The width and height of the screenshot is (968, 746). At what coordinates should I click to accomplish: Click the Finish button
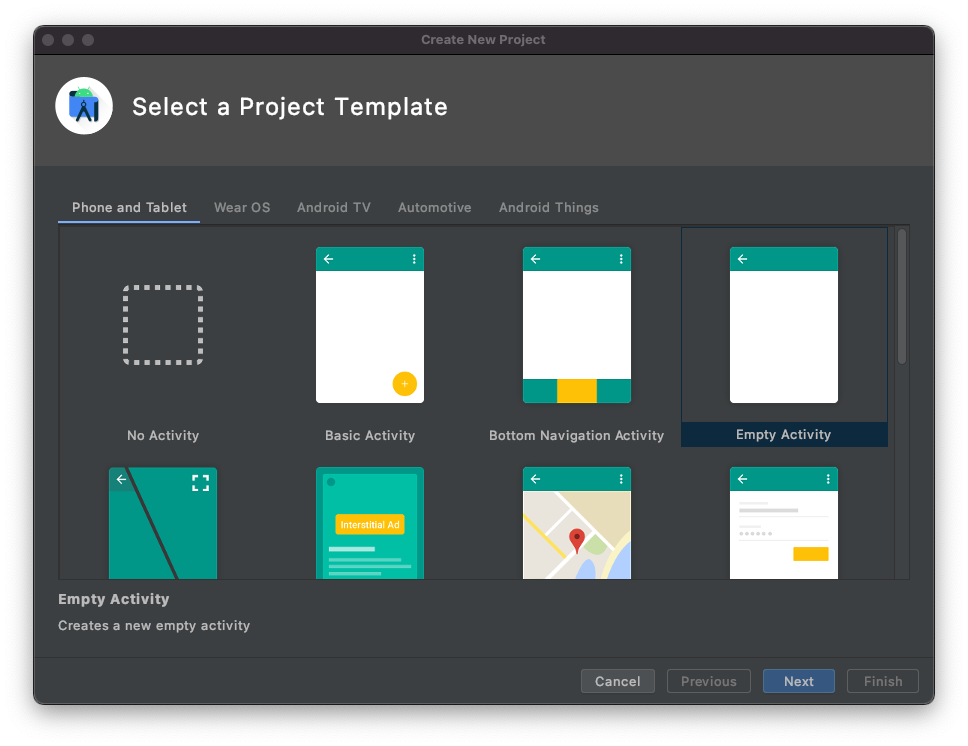883,681
